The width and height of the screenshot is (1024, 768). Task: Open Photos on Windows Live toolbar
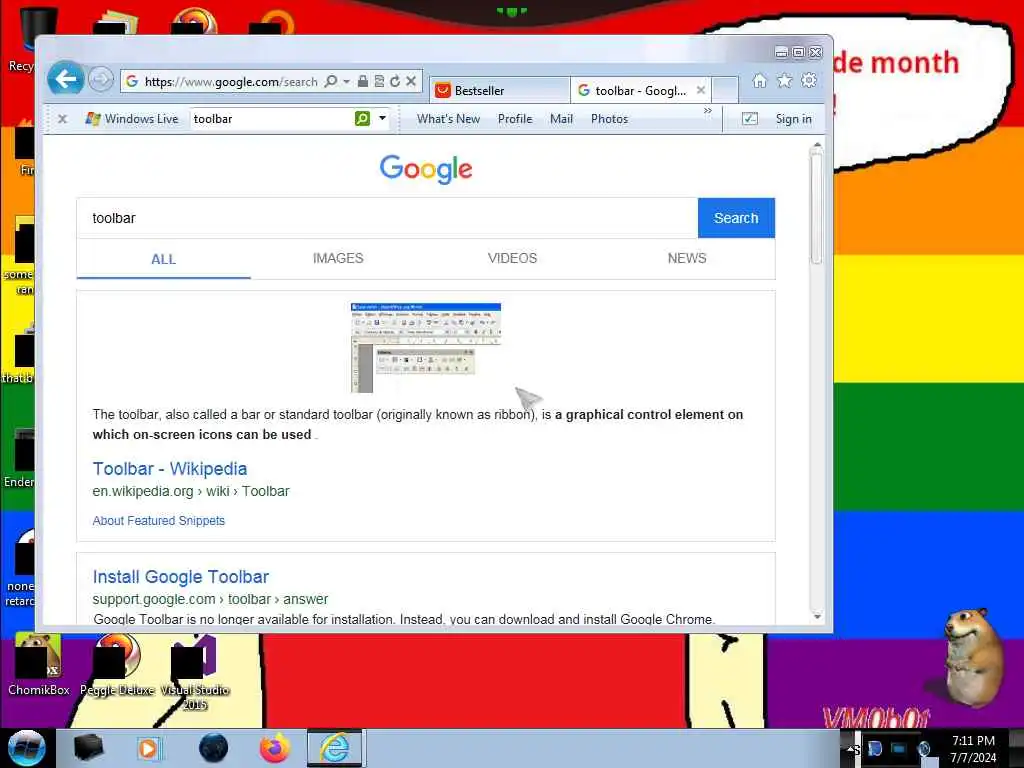coord(609,119)
